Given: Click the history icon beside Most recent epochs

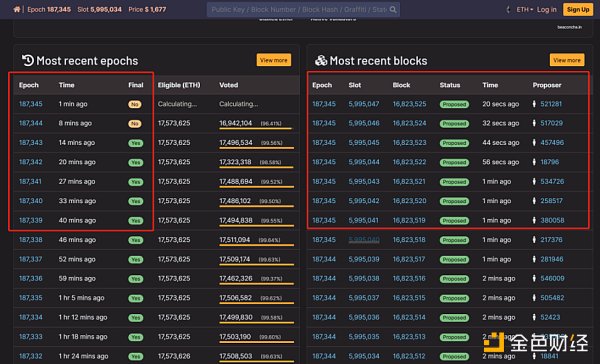Looking at the screenshot, I should pos(28,60).
